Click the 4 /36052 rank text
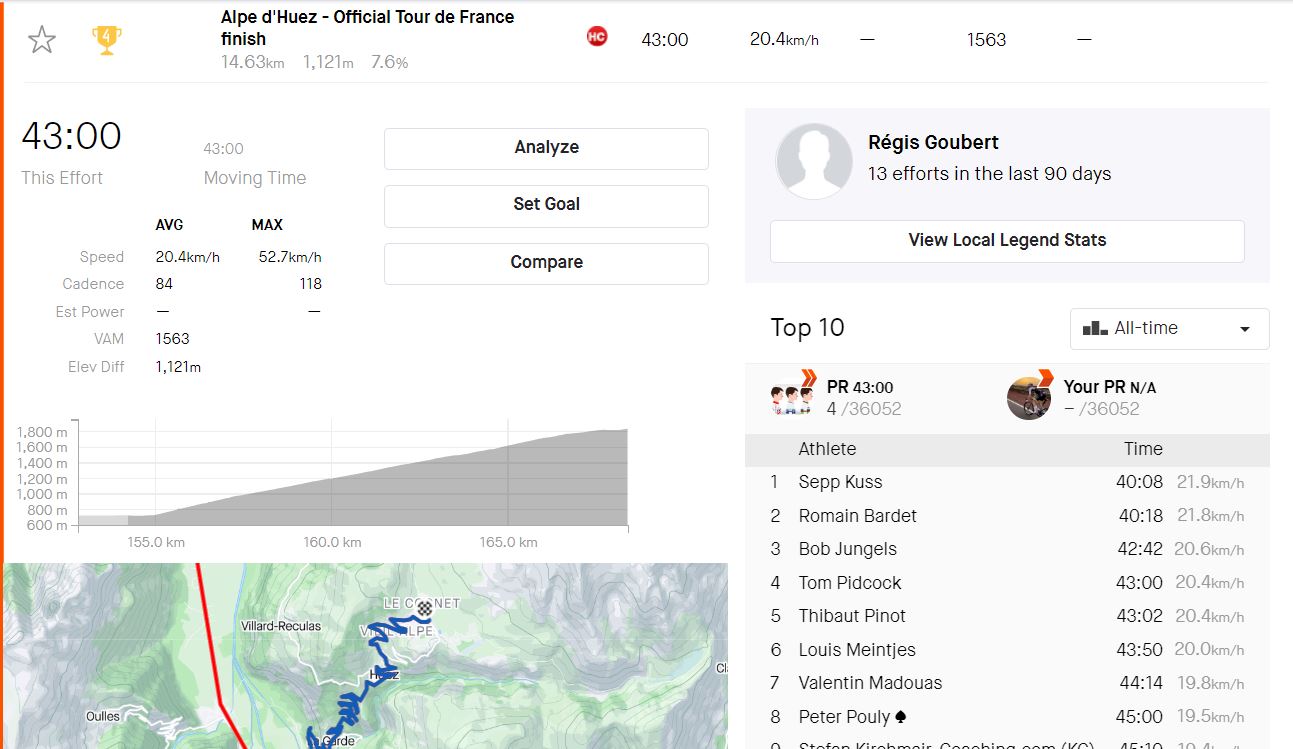1293x749 pixels. [x=864, y=409]
